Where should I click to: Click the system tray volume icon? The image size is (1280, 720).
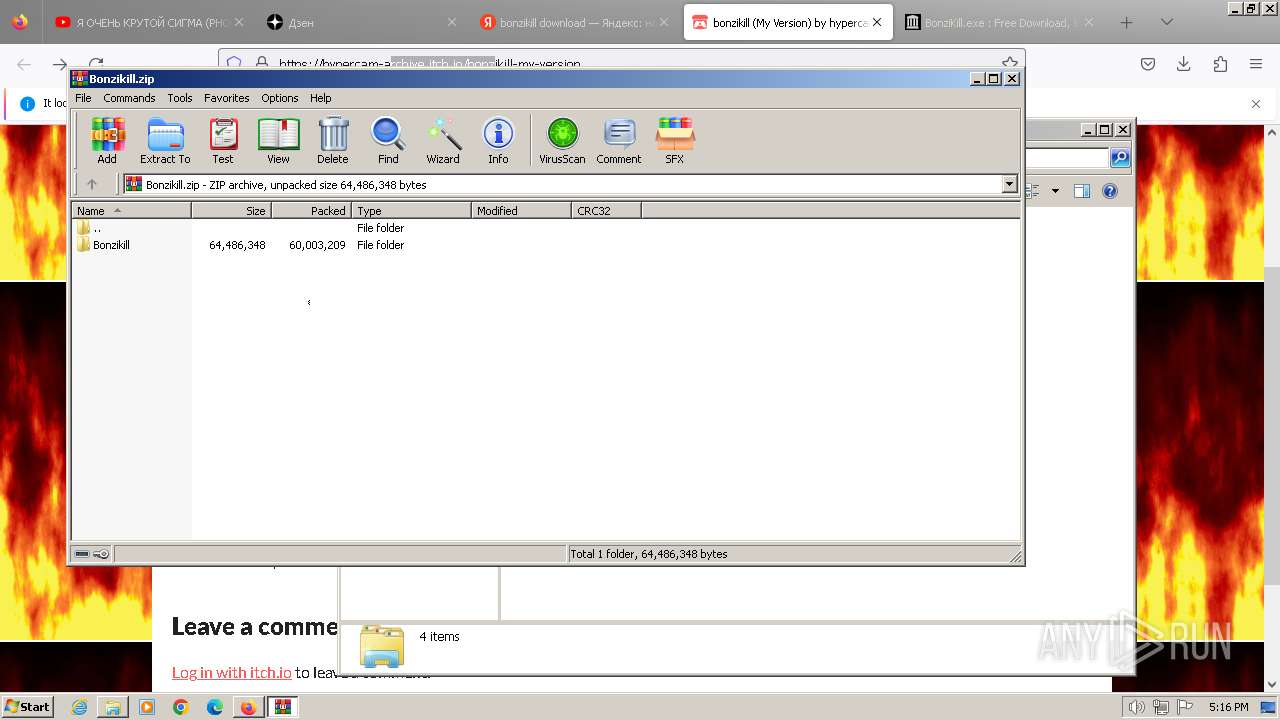1136,707
